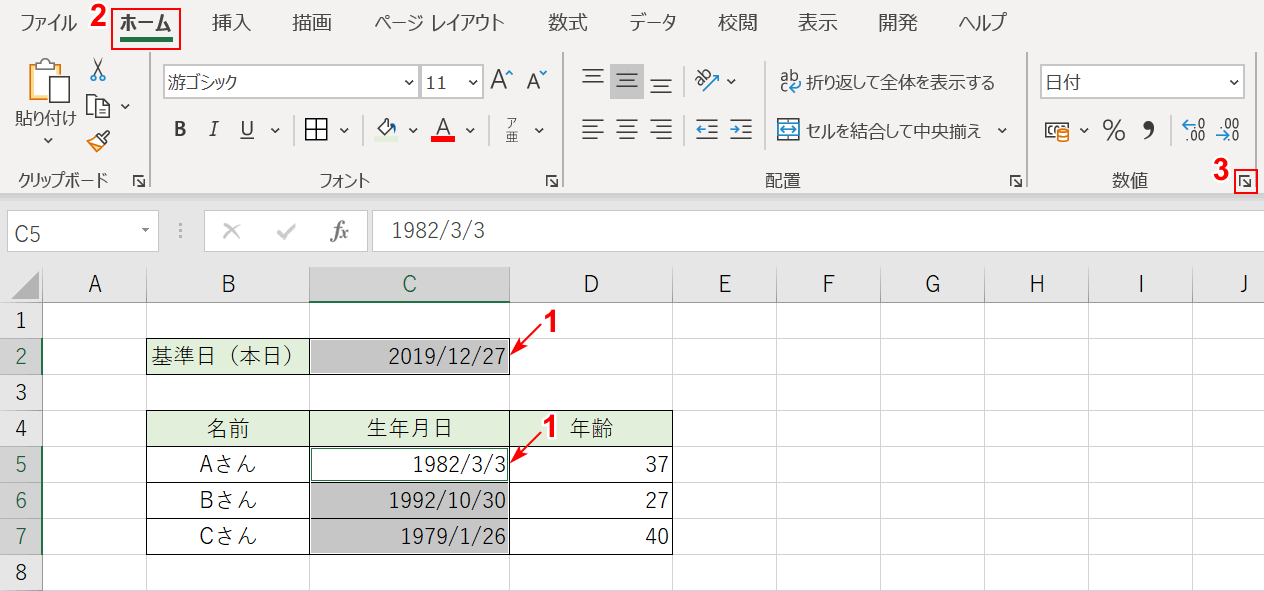The width and height of the screenshot is (1264, 591).
Task: Toggle Bold formatting
Action: coord(180,128)
